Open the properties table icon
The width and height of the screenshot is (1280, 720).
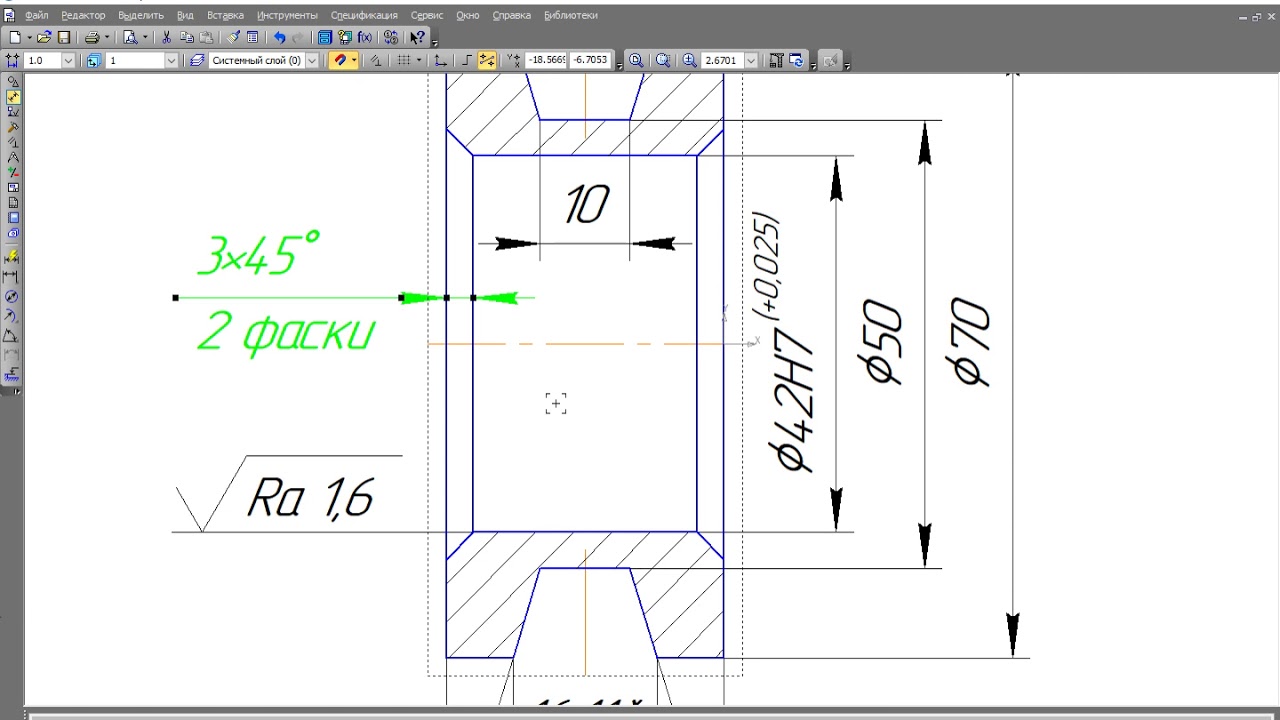click(x=253, y=37)
